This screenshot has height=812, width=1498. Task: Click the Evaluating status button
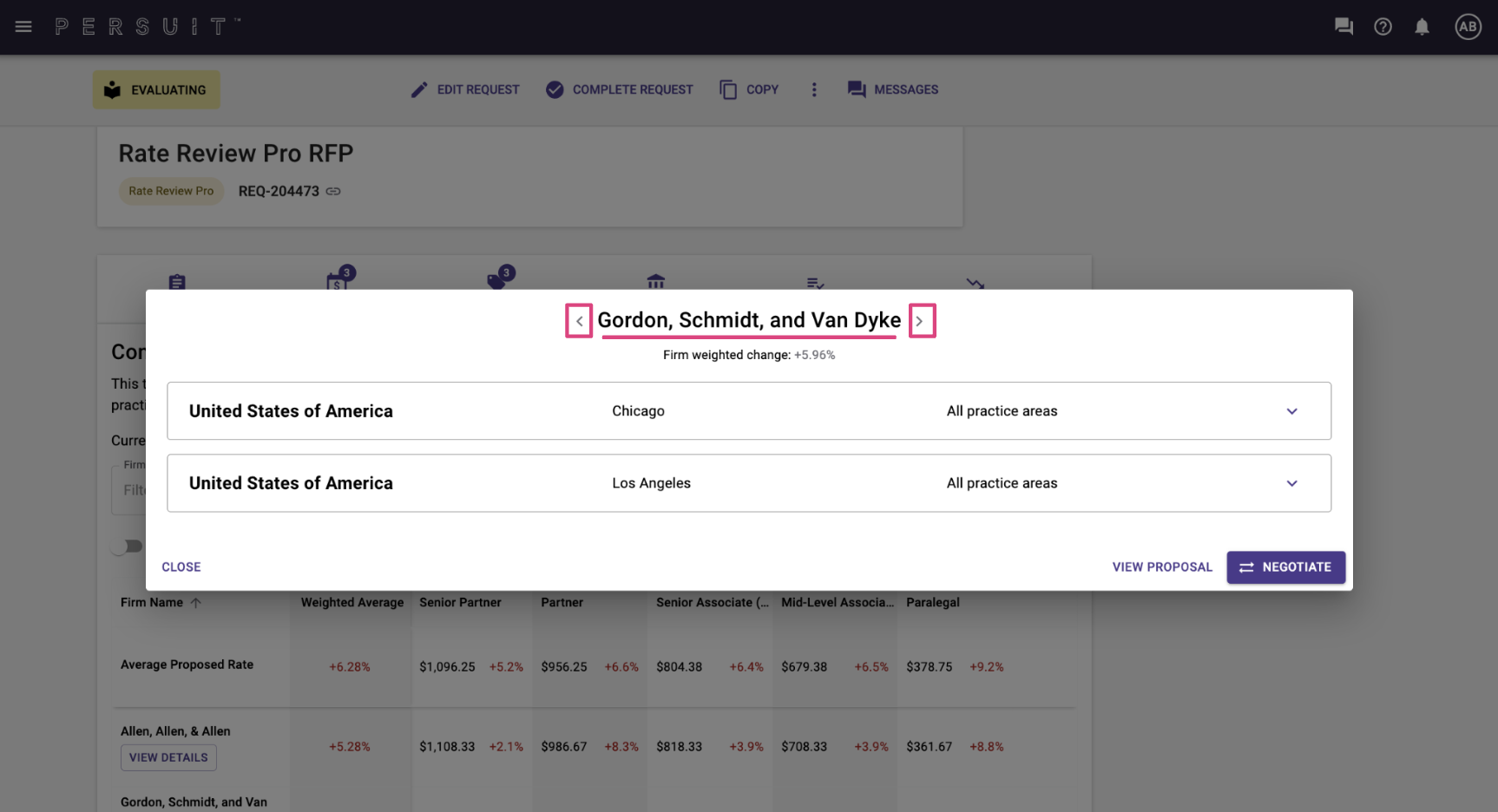156,90
